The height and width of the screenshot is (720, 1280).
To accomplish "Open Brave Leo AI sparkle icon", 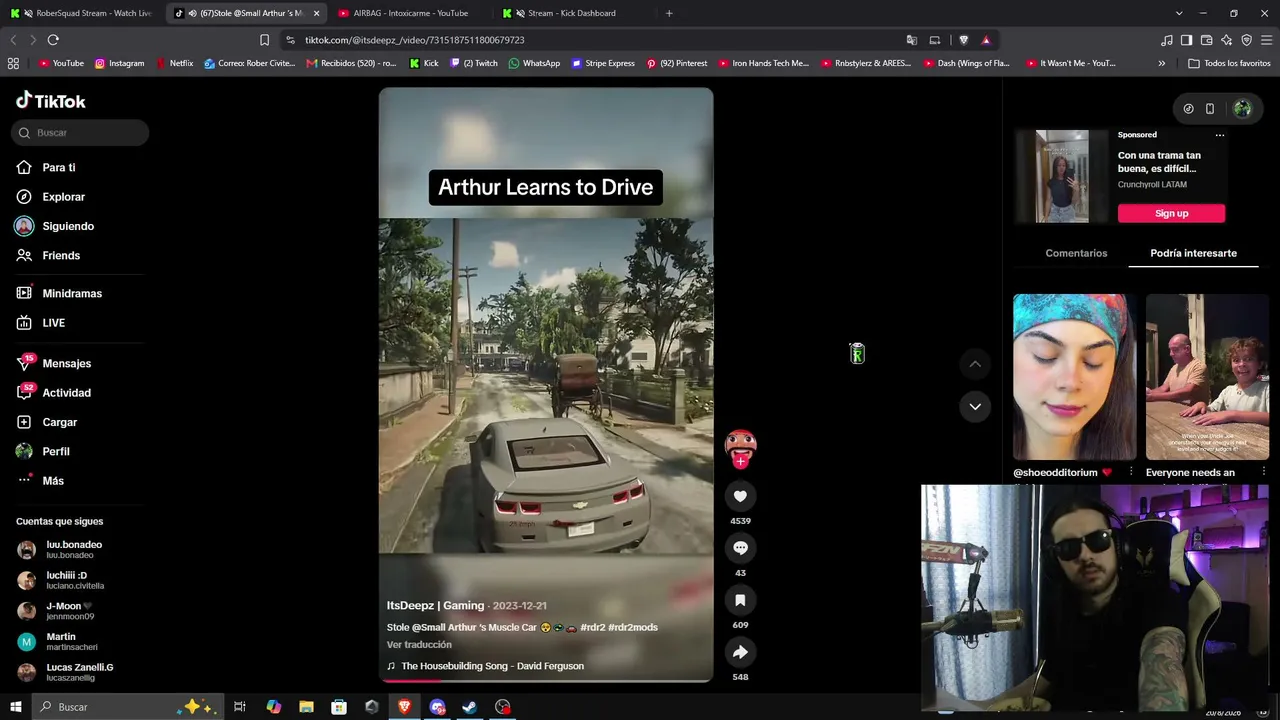I will (x=1227, y=40).
